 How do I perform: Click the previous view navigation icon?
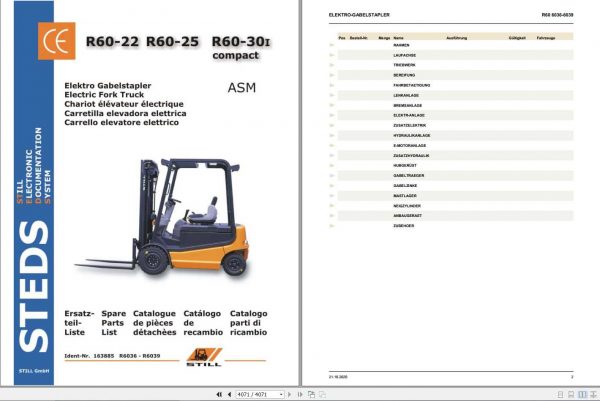click(x=311, y=394)
